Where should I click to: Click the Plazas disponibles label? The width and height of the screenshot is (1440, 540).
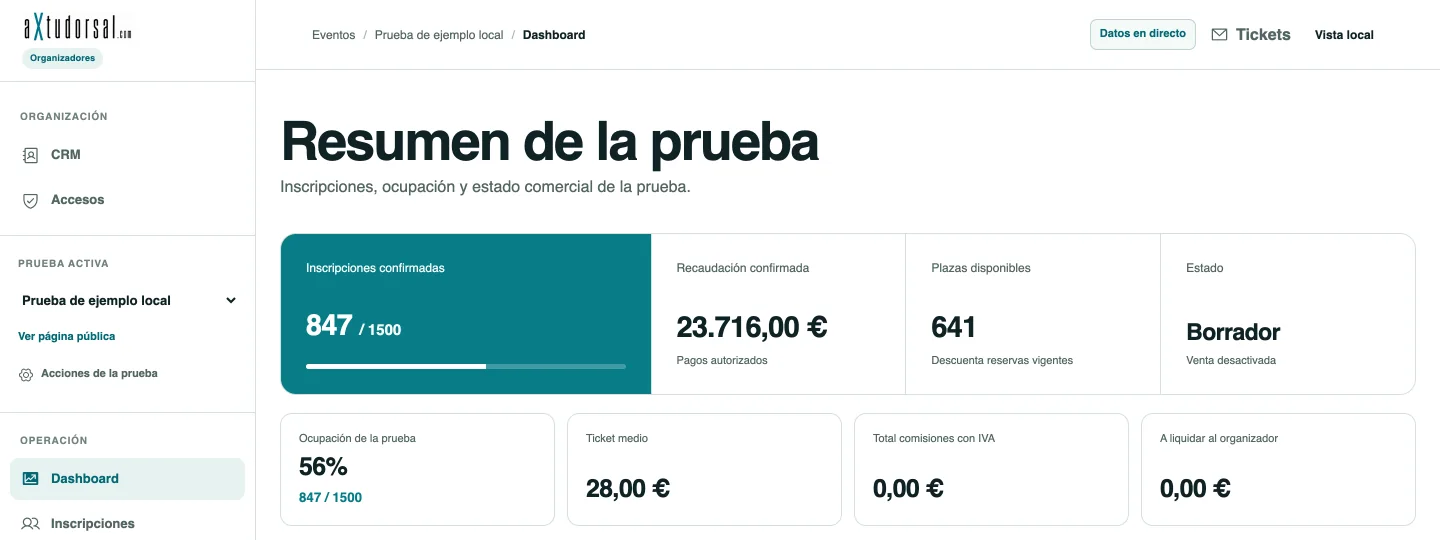[x=981, y=268]
